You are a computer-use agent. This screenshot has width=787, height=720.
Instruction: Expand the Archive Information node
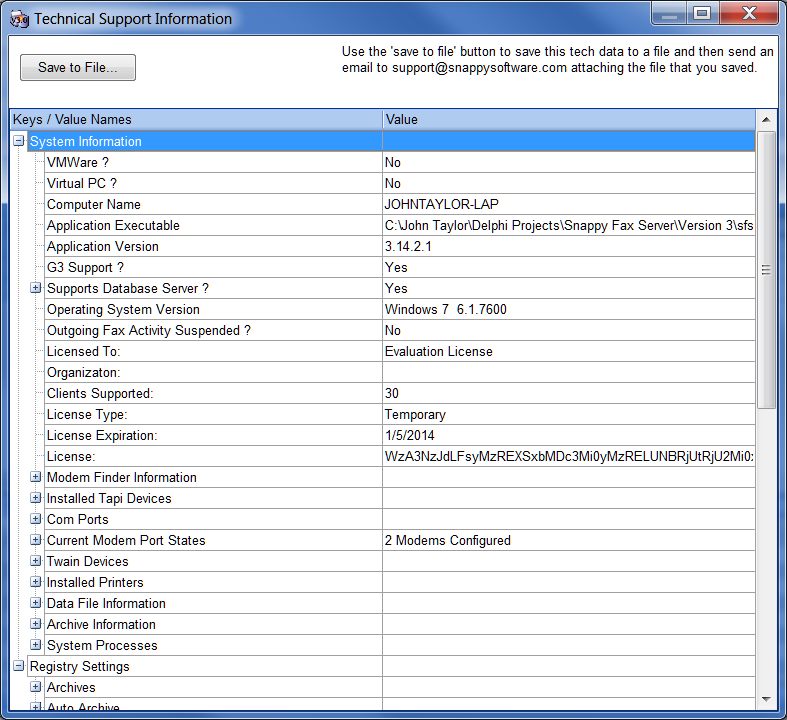[36, 624]
